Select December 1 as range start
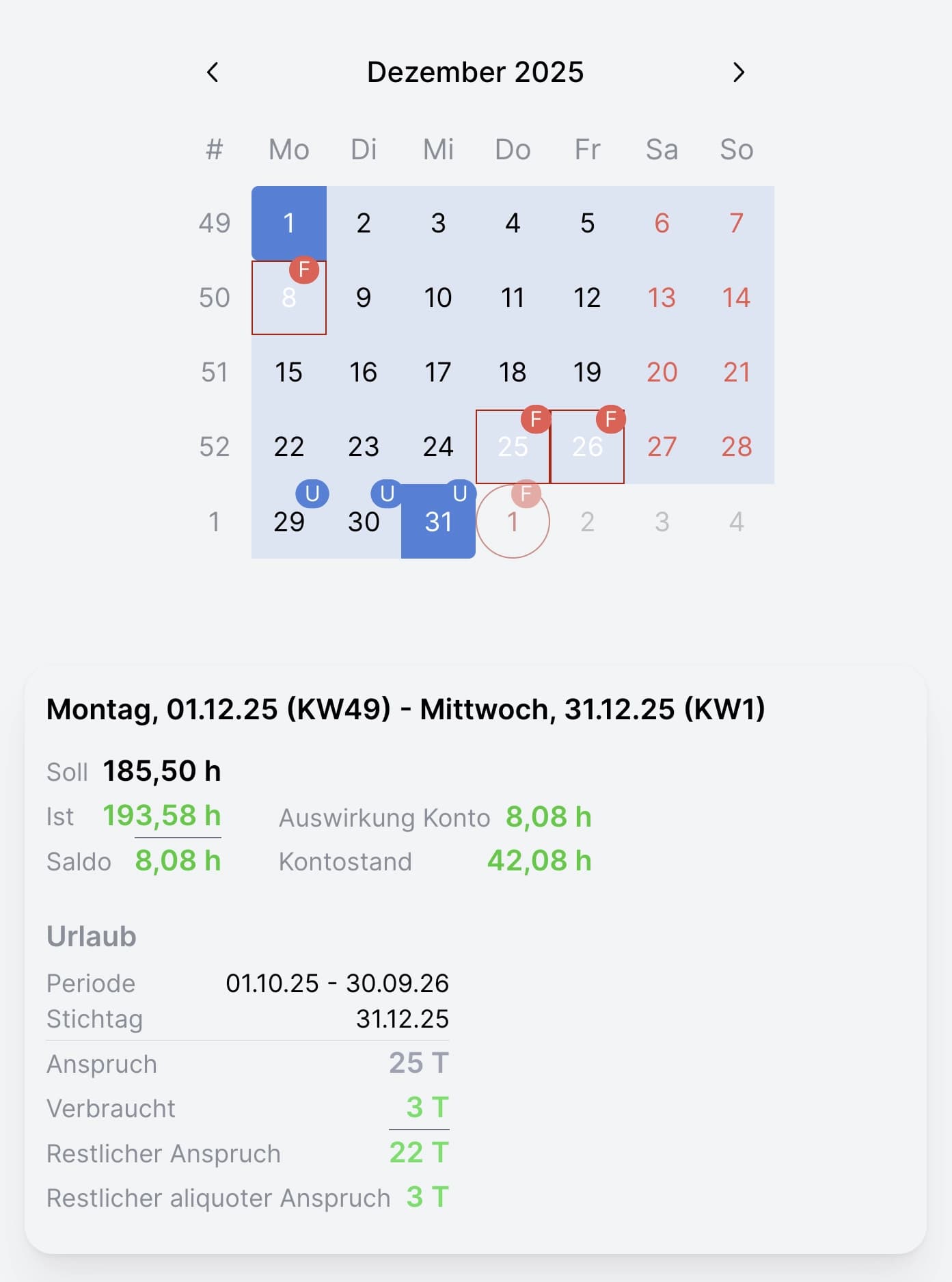The height and width of the screenshot is (1282, 952). [x=289, y=223]
